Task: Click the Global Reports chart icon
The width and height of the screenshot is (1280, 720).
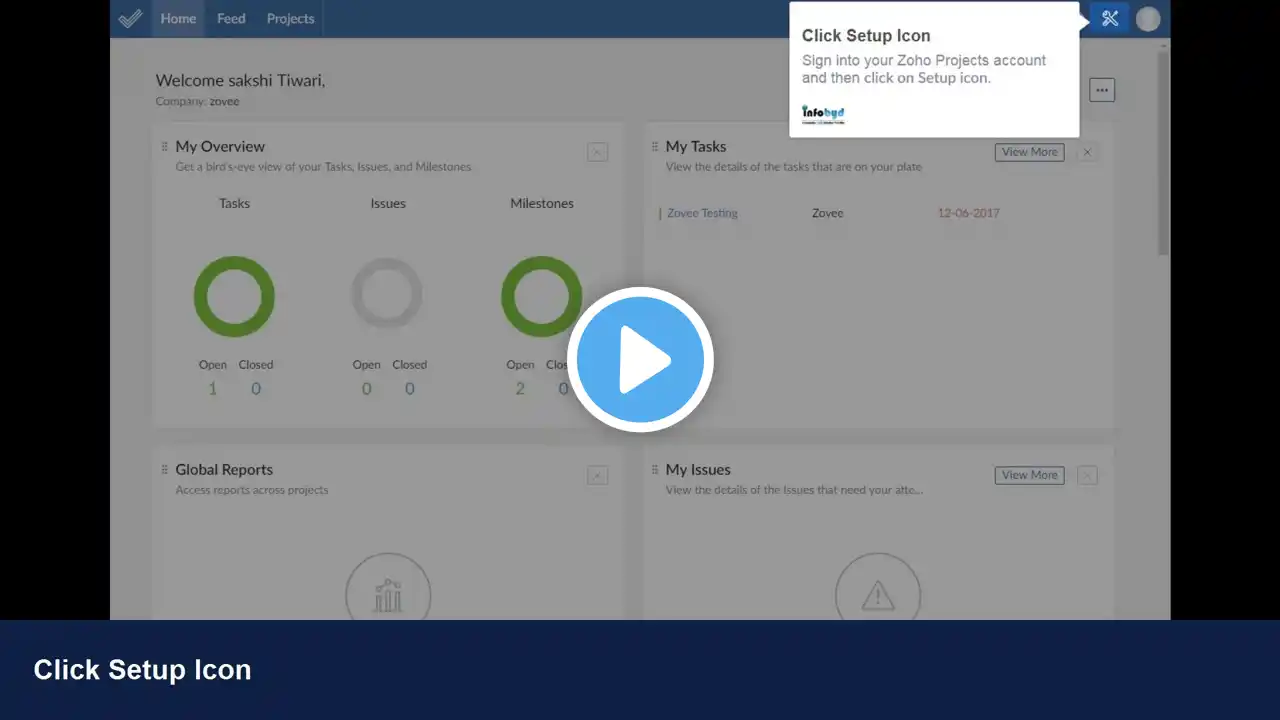Action: pyautogui.click(x=388, y=595)
